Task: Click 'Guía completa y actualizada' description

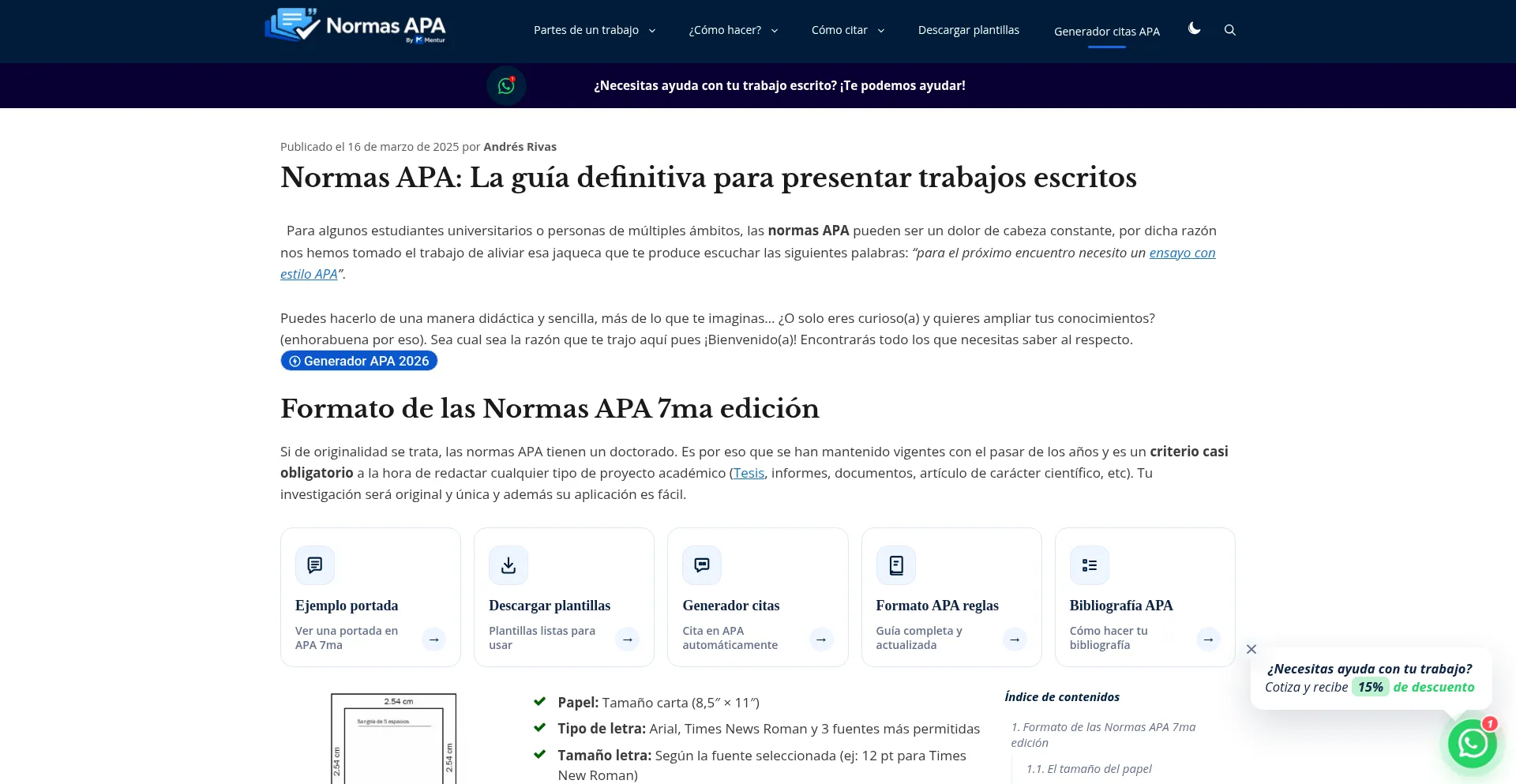Action: tap(919, 638)
